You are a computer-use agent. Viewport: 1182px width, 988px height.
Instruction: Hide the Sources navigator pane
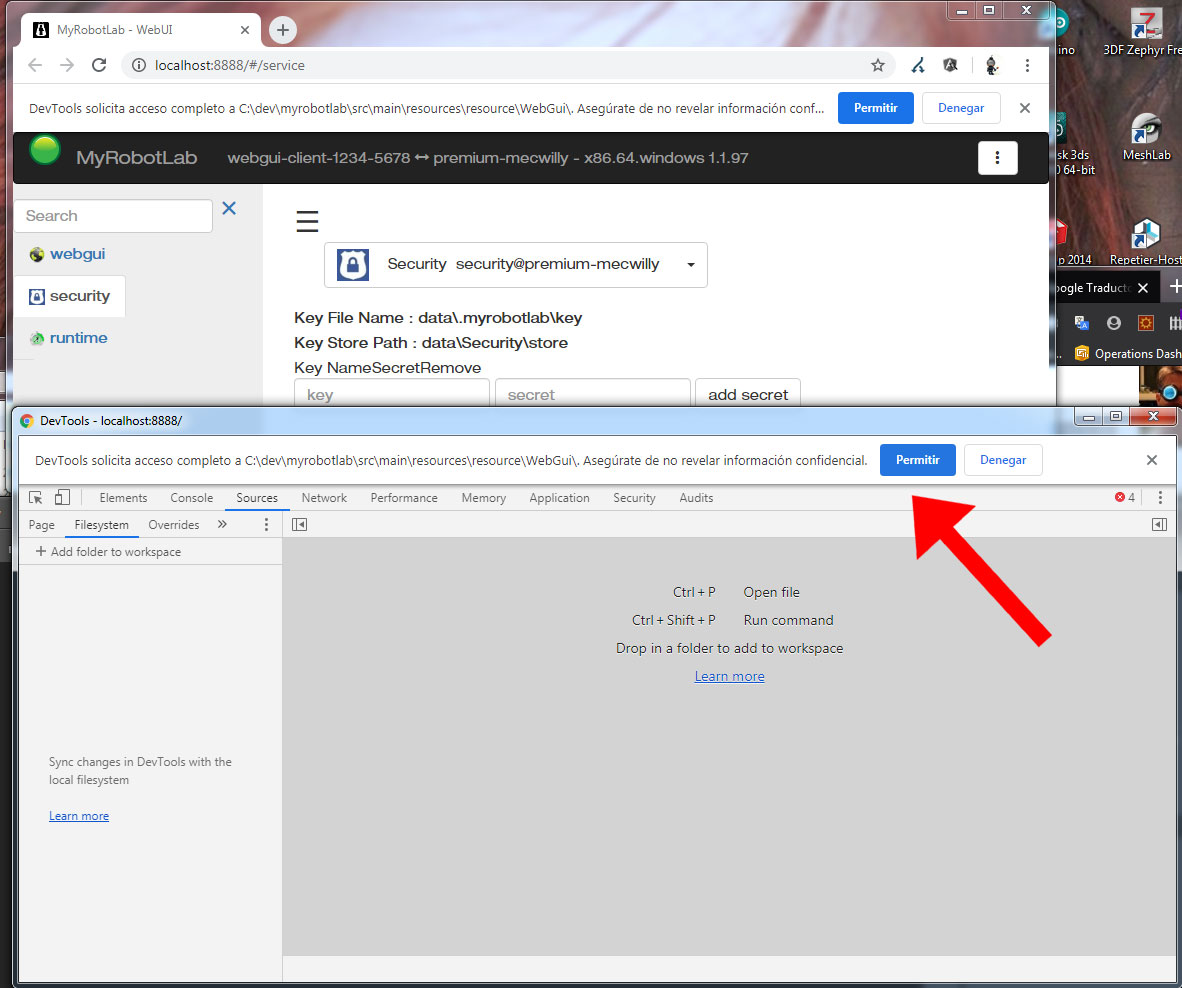coord(299,525)
